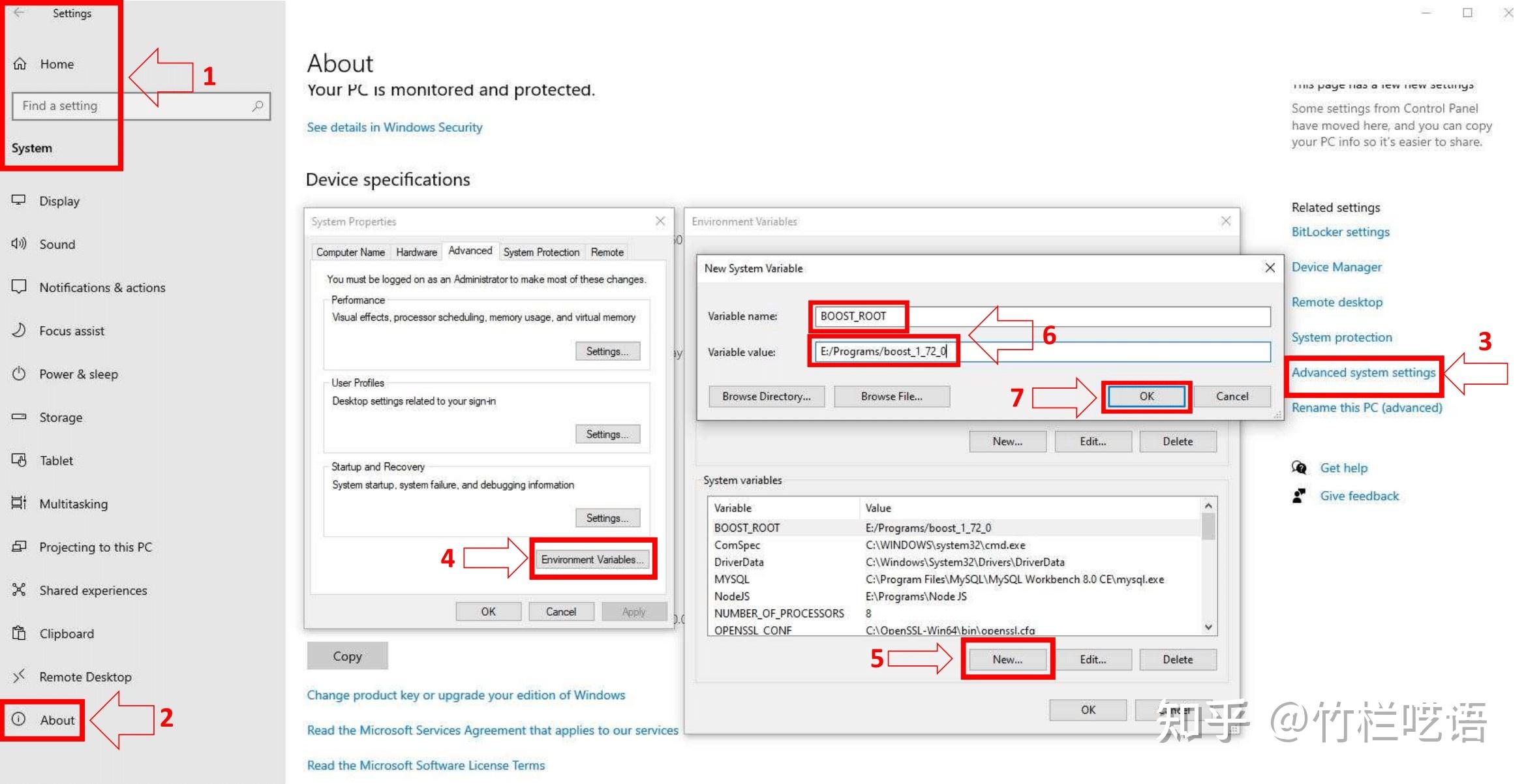Viewport: 1526px width, 784px height.
Task: Go to Power & sleep page
Action: (x=78, y=374)
